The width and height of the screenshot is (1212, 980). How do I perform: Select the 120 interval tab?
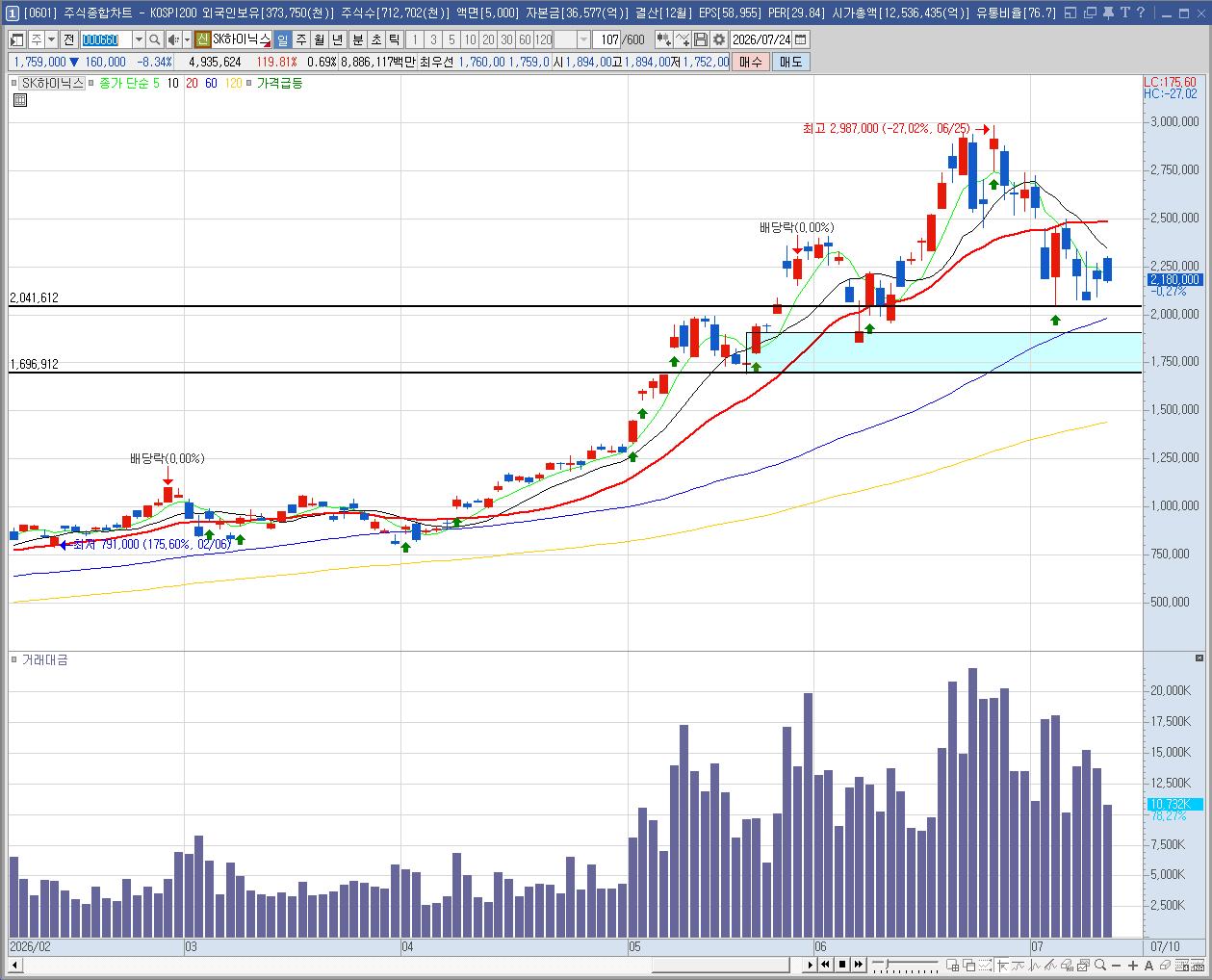tap(543, 39)
